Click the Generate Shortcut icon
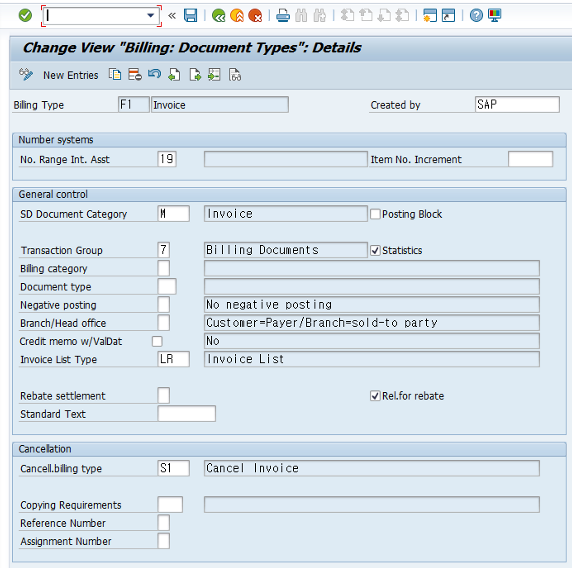This screenshot has width=572, height=568. point(448,16)
